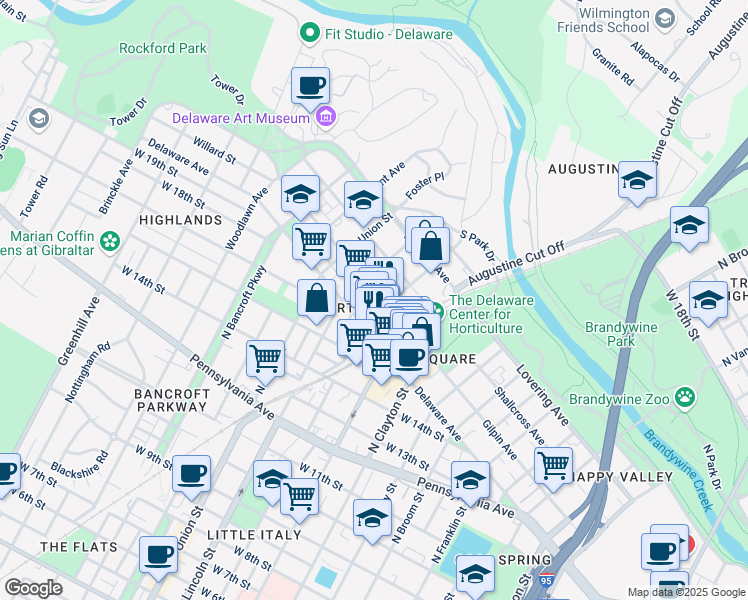This screenshot has height=600, width=748.
Task: Click the I-95 interstate shield
Action: (x=546, y=580)
